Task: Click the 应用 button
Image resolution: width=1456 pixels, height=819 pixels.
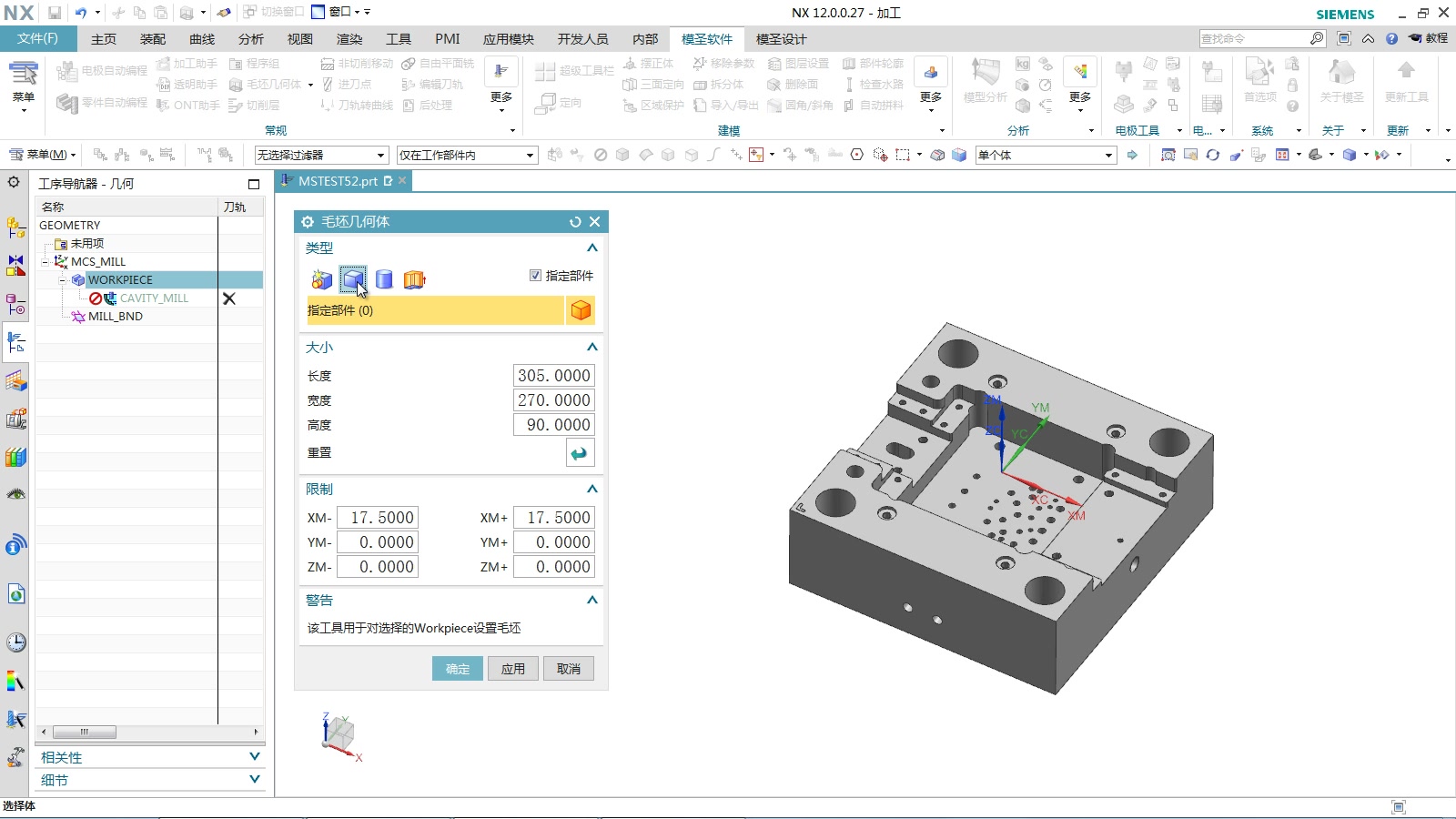Action: point(513,669)
